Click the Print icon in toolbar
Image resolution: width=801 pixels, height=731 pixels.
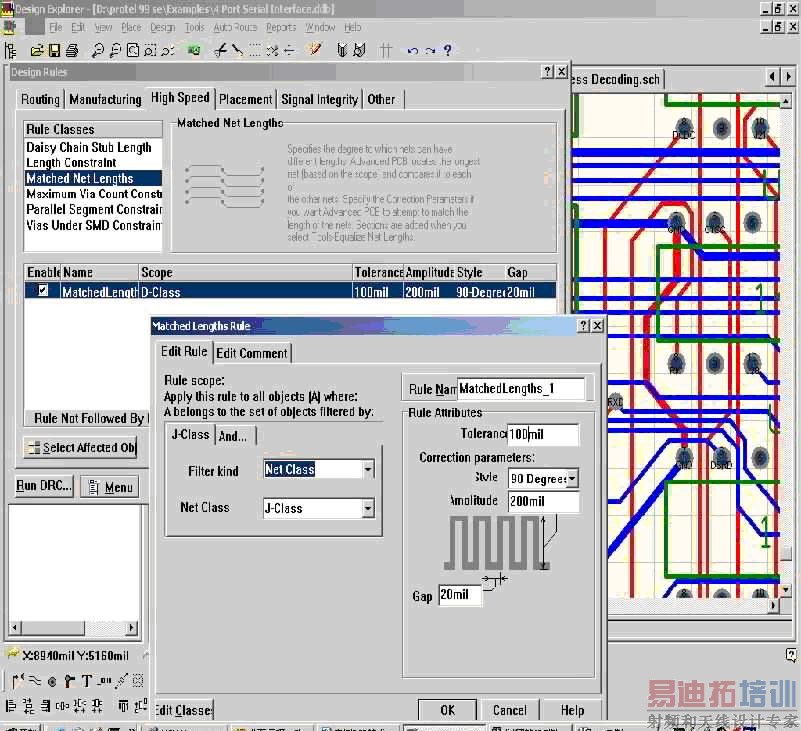[x=73, y=50]
